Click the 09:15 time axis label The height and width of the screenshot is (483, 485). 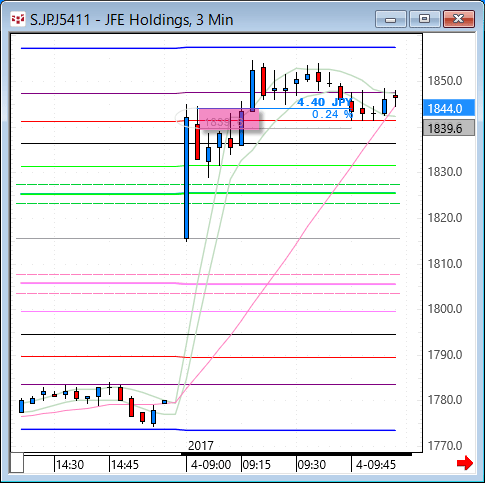click(257, 465)
